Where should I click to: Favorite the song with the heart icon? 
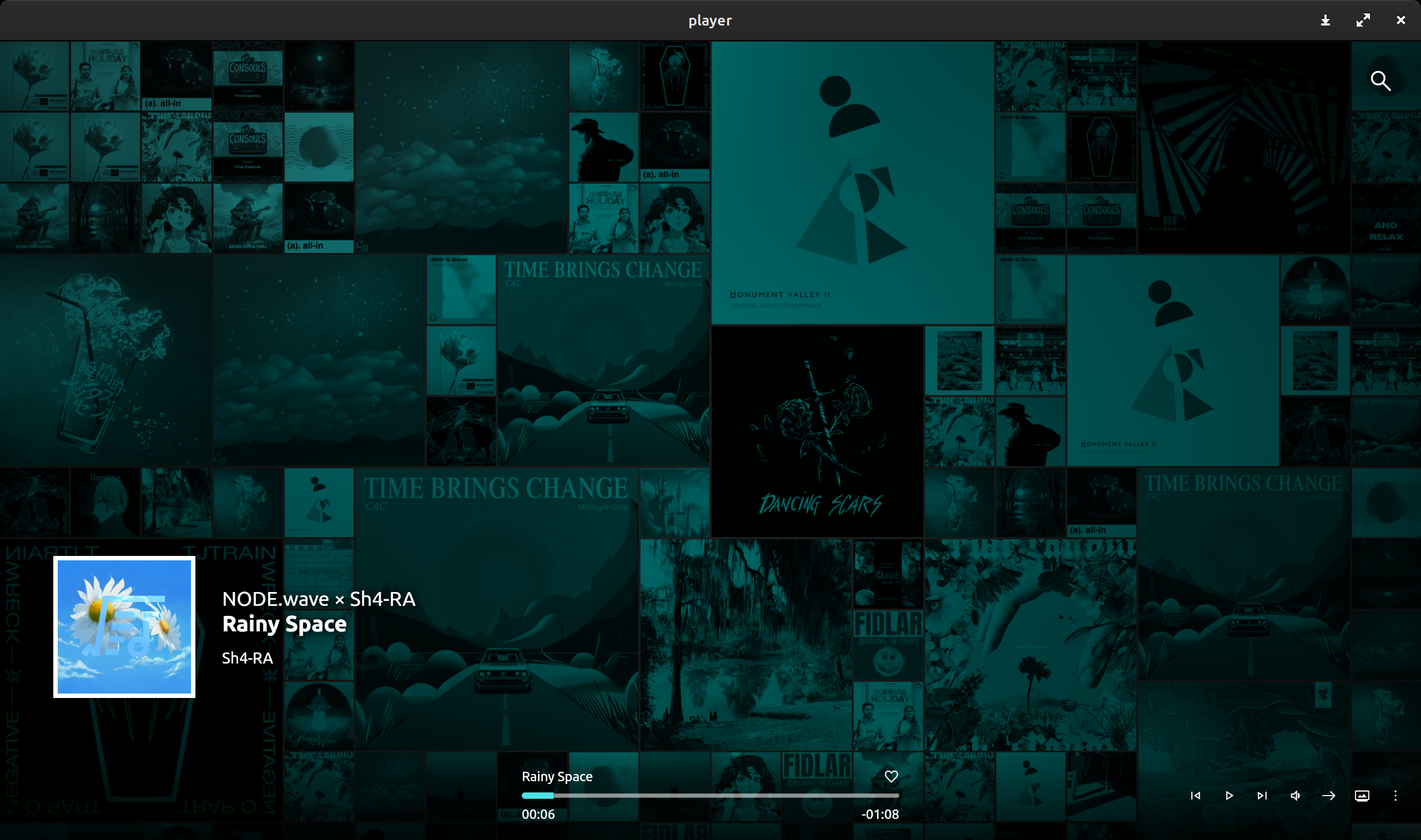891,776
